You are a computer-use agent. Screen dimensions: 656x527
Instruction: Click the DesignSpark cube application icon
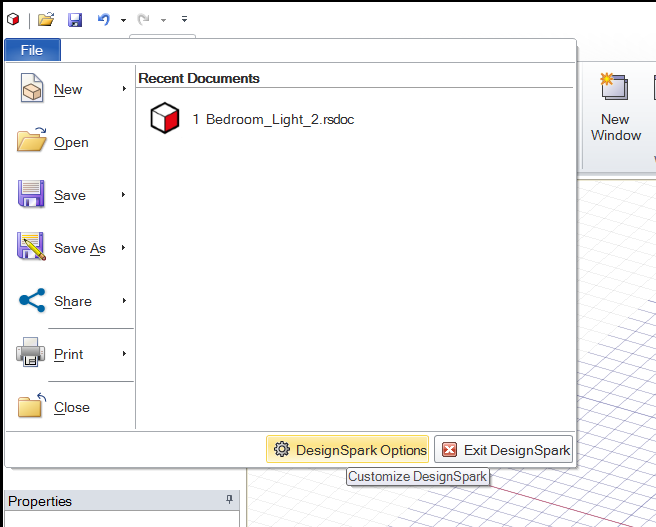pyautogui.click(x=12, y=19)
